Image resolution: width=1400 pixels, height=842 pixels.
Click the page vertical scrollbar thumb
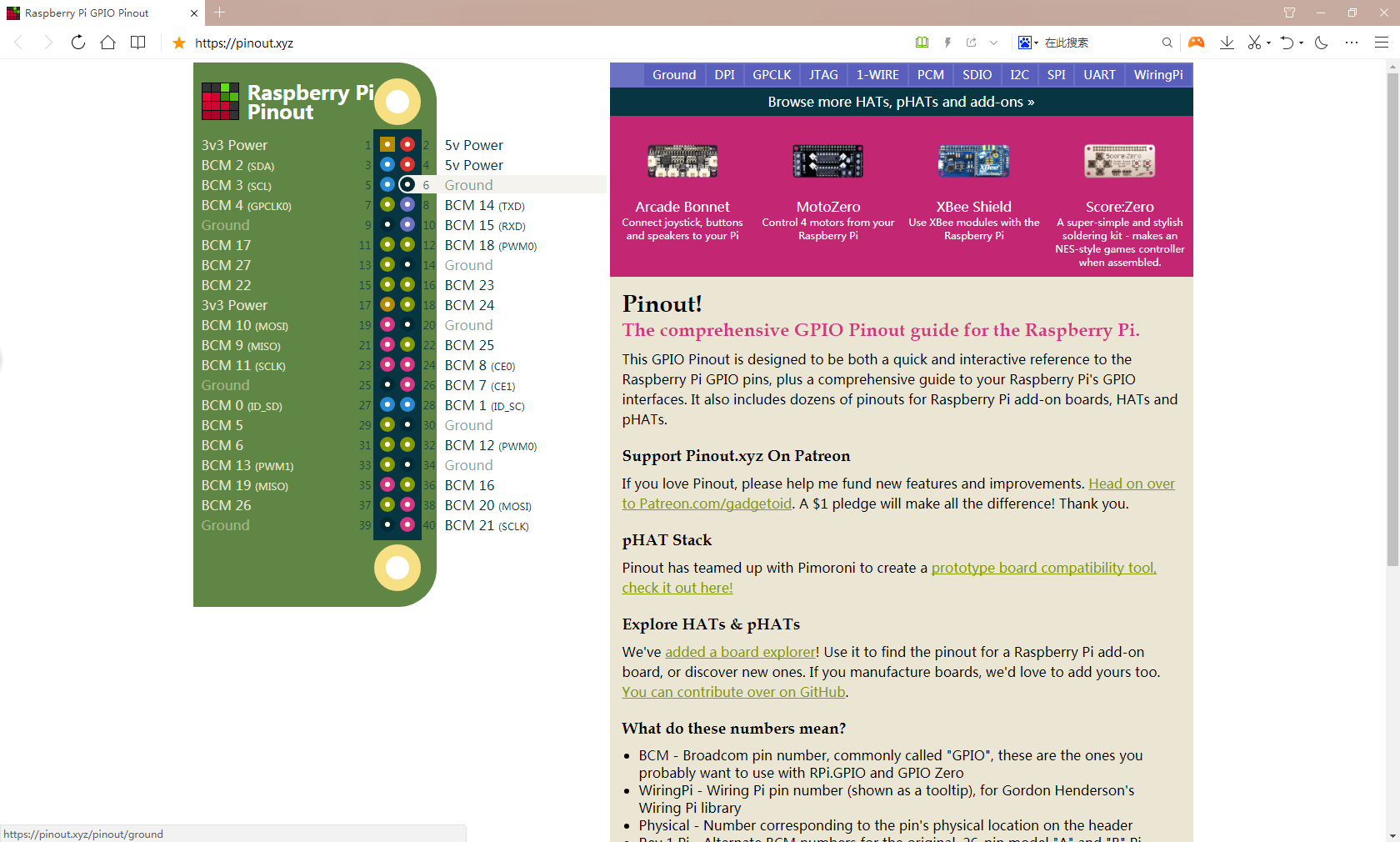click(x=1392, y=320)
